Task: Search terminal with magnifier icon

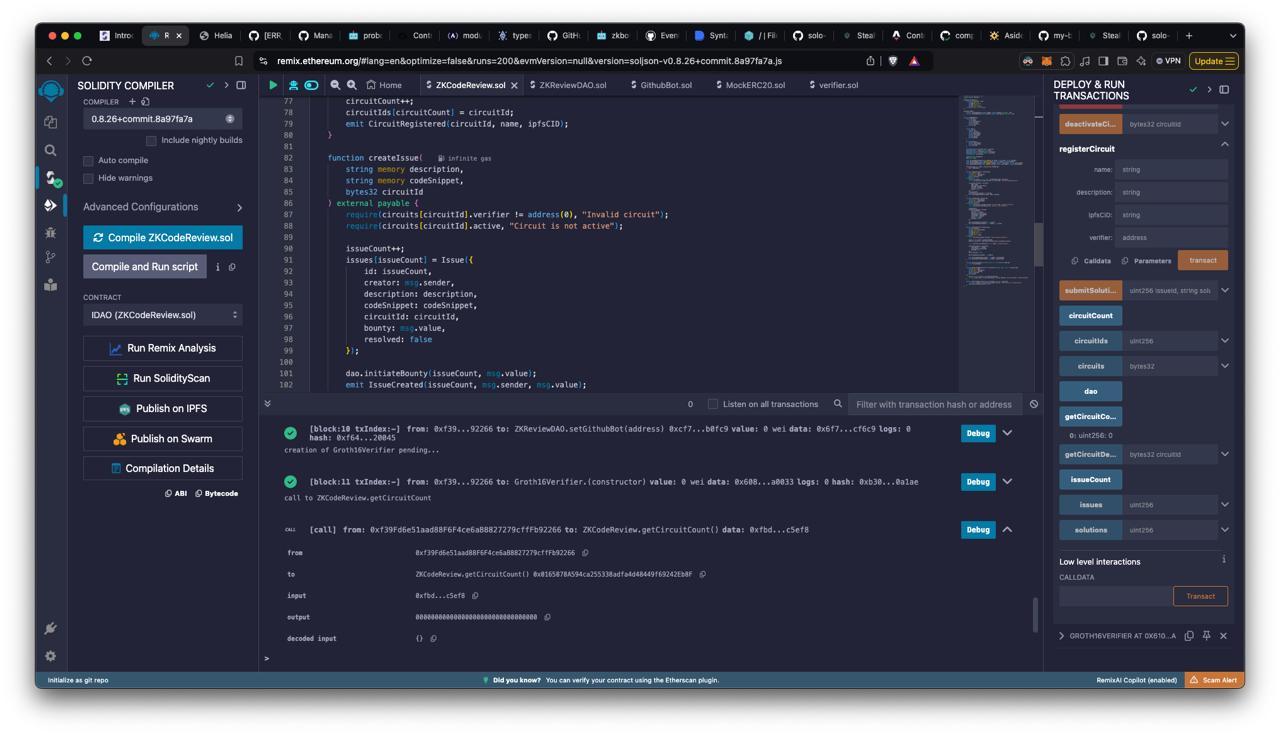Action: pos(838,404)
